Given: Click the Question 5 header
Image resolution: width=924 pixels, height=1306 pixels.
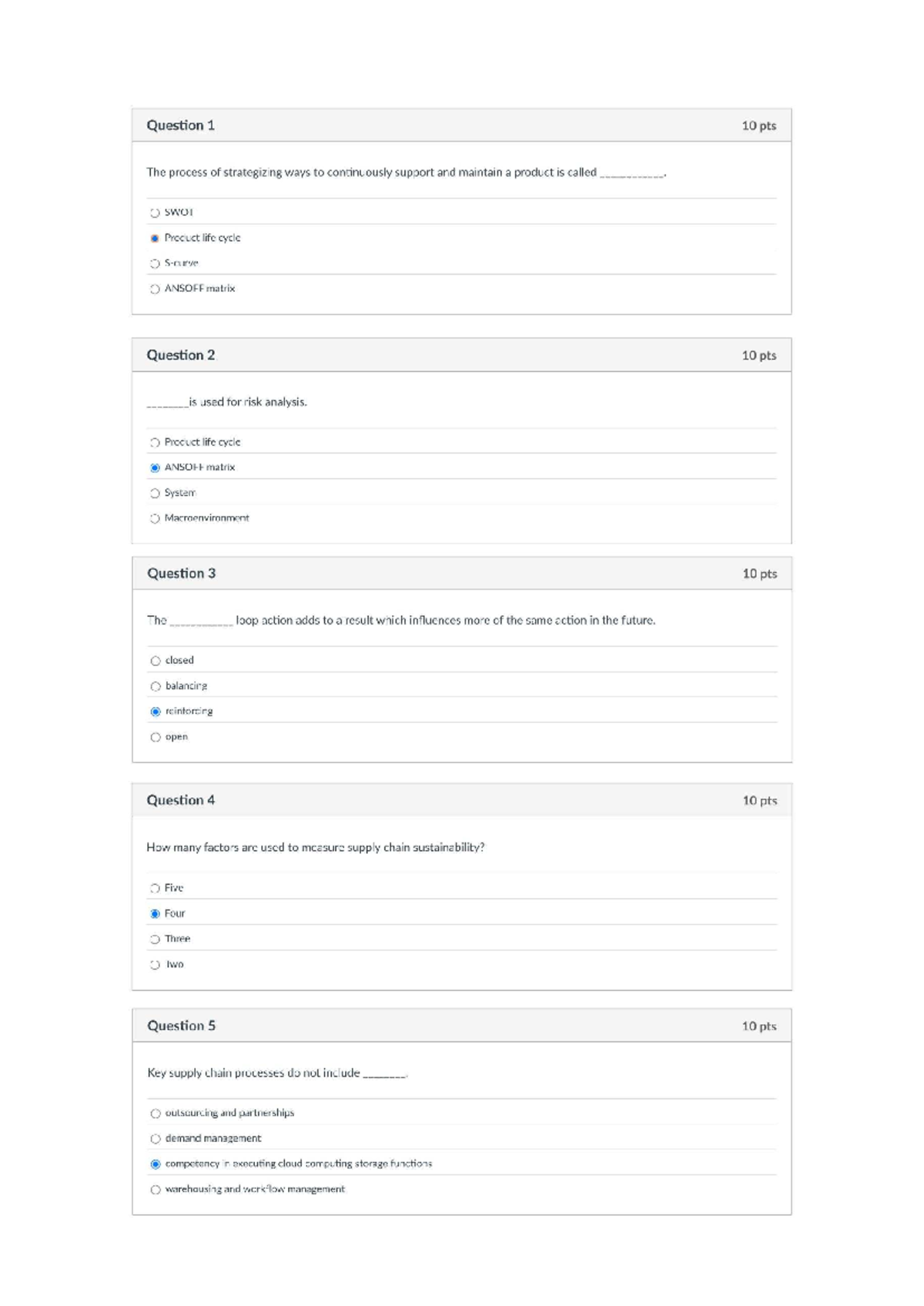Looking at the screenshot, I should click(x=462, y=1026).
